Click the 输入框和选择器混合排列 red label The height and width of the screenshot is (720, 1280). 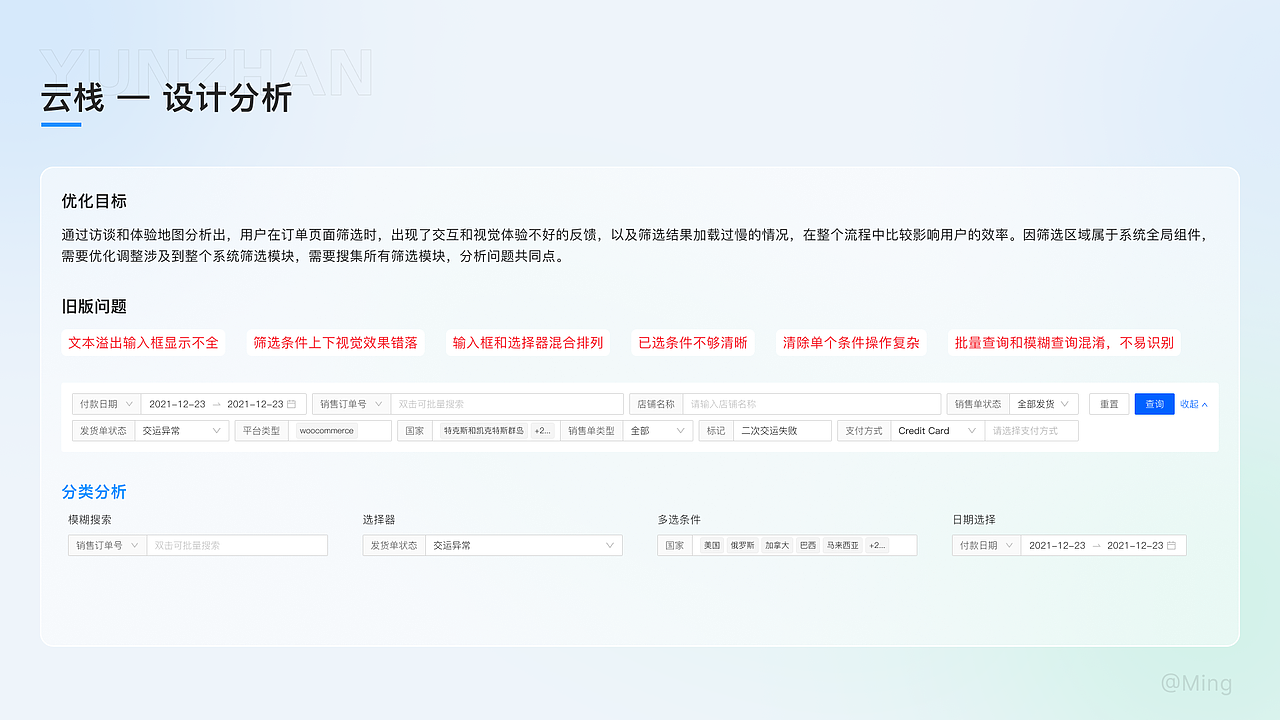[x=528, y=343]
